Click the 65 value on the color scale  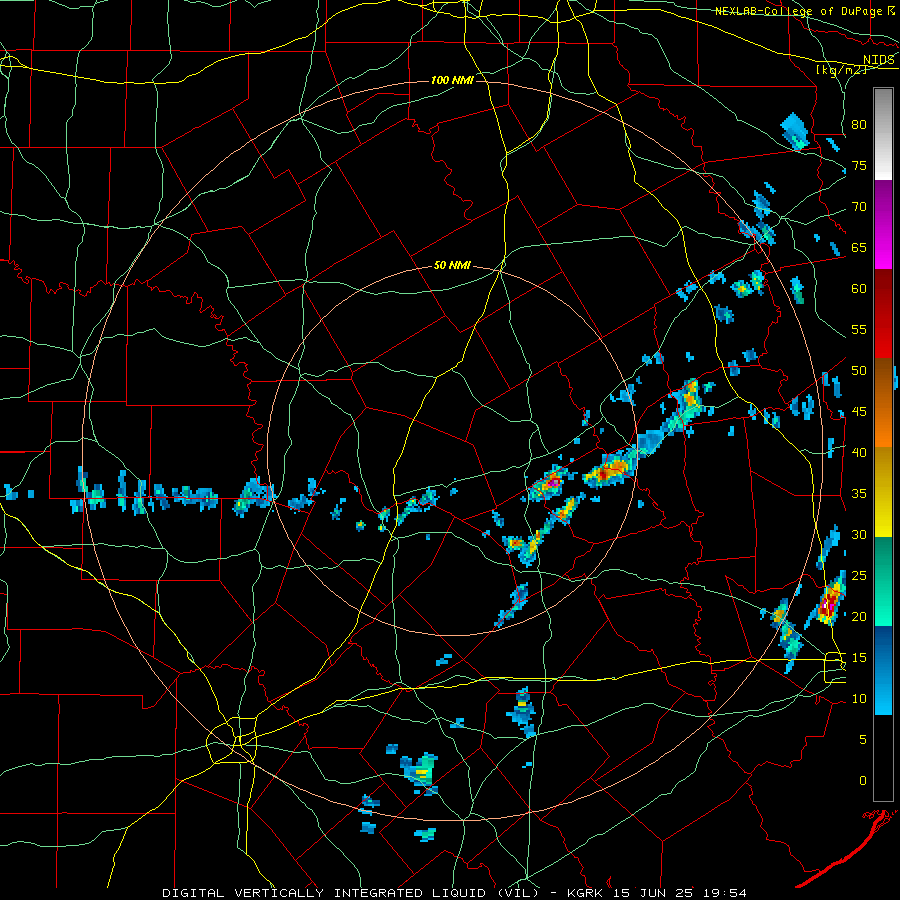pos(859,248)
